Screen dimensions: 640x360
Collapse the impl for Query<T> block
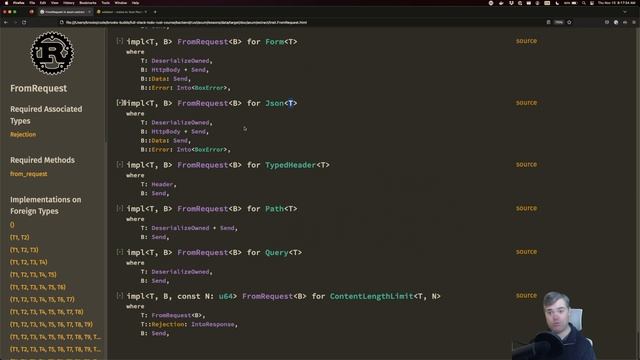120,251
